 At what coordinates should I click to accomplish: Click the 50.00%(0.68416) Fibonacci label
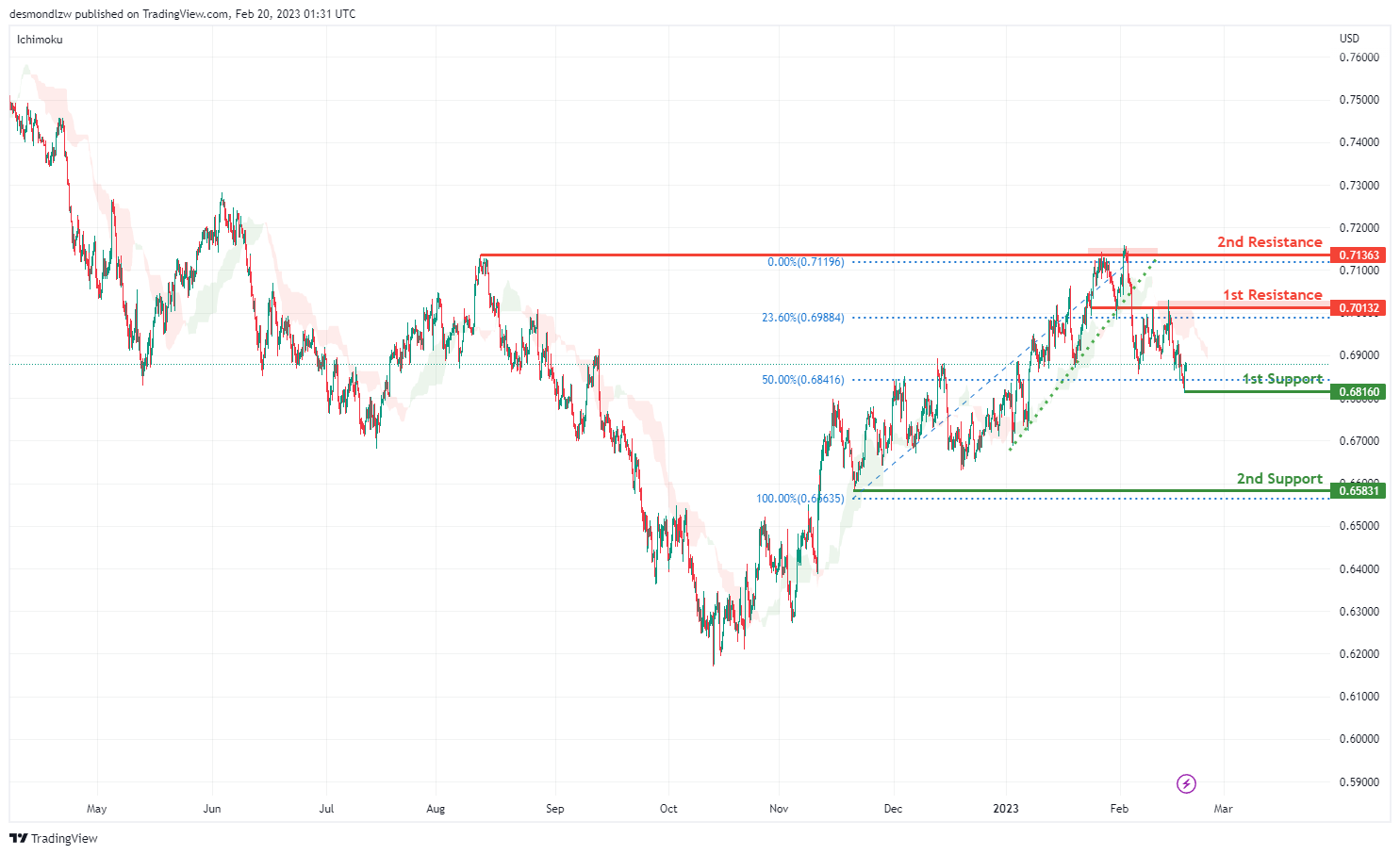tap(802, 380)
